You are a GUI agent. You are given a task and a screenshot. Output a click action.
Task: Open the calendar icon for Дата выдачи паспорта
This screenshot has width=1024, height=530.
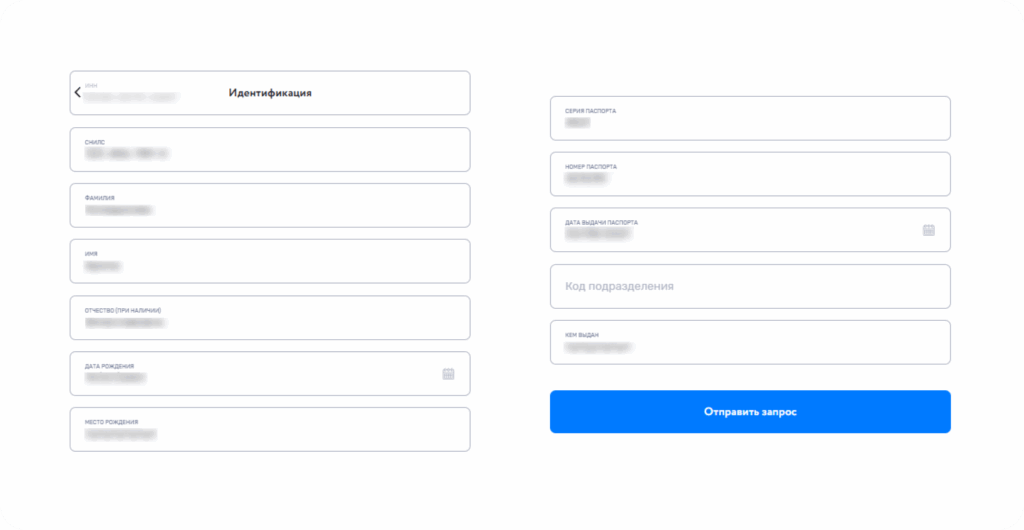[928, 230]
